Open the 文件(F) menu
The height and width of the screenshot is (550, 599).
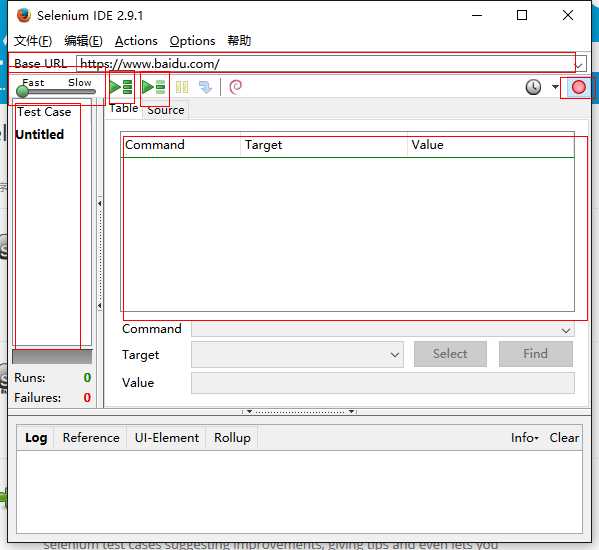click(x=33, y=40)
